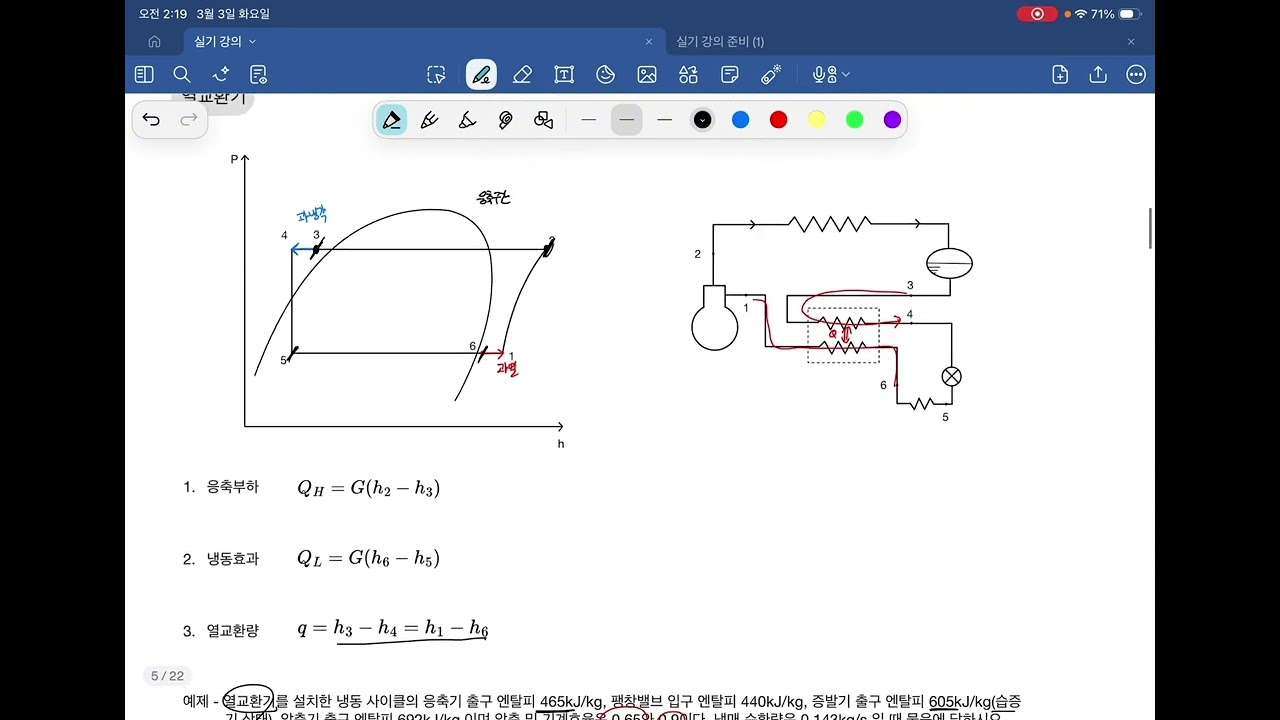Viewport: 1280px width, 720px height.
Task: Select the spiral stroke option icon
Action: point(506,120)
